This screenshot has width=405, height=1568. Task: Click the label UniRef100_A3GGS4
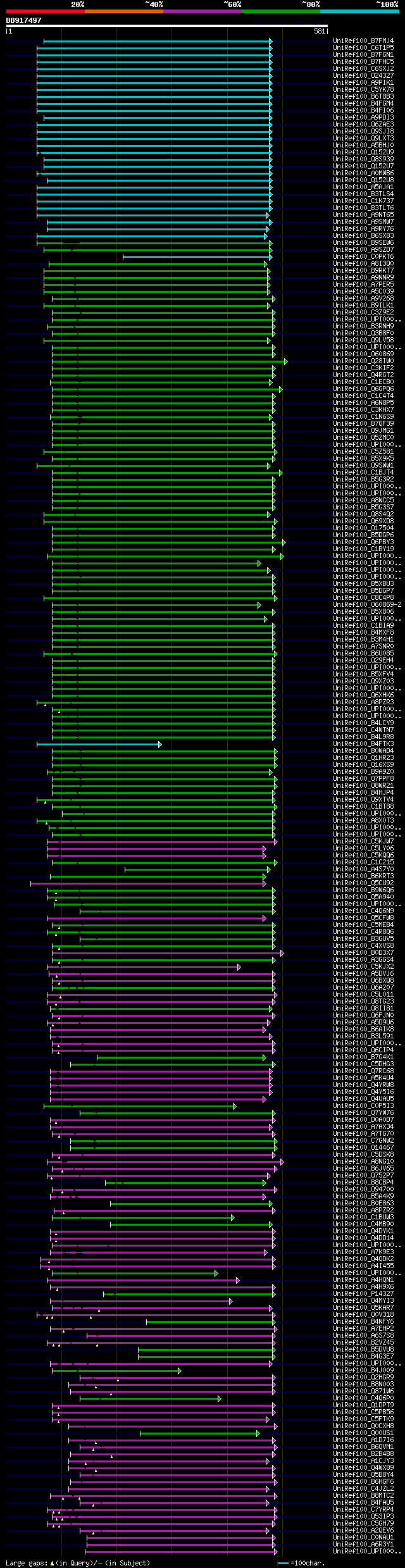[x=363, y=959]
